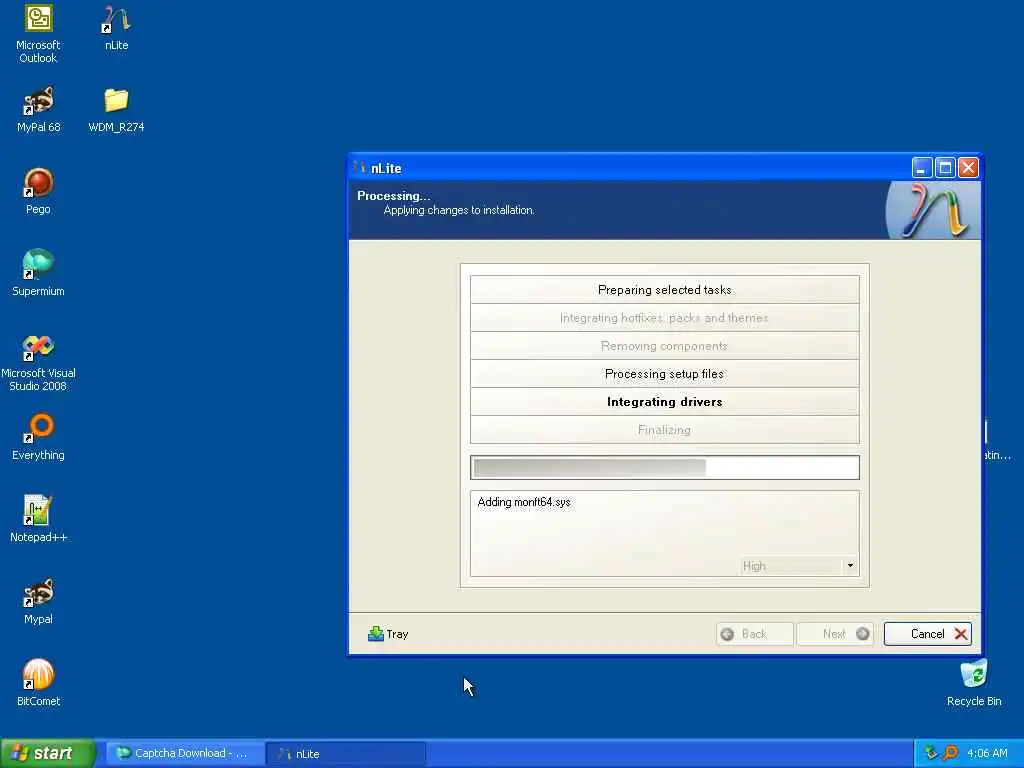Click the nLite title bar icon

pyautogui.click(x=359, y=168)
